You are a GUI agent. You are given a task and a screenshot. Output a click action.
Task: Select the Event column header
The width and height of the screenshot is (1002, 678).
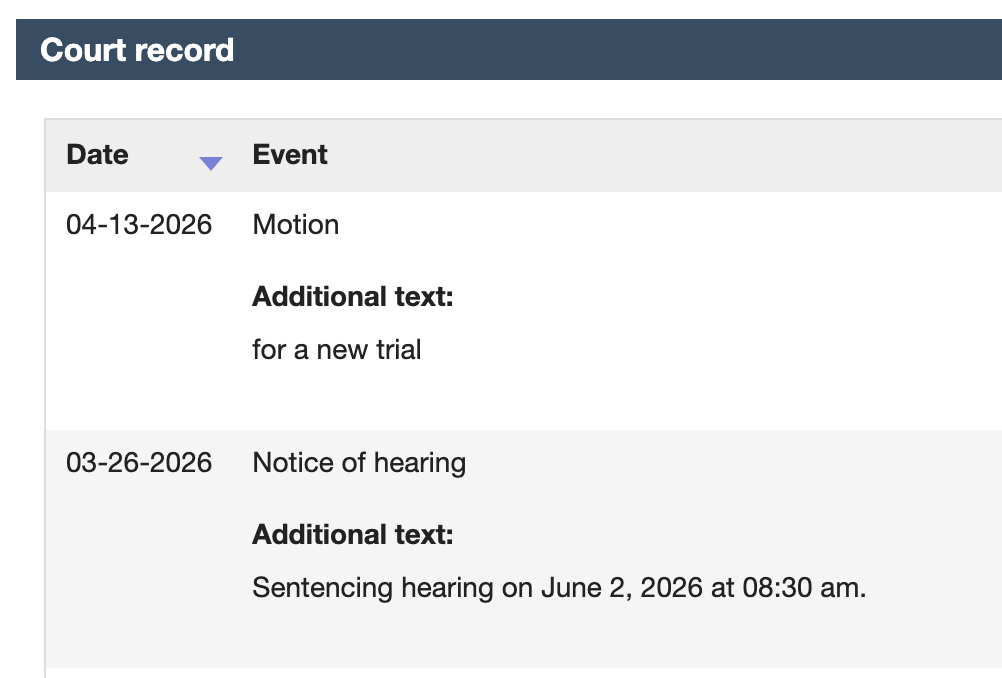[x=290, y=155]
